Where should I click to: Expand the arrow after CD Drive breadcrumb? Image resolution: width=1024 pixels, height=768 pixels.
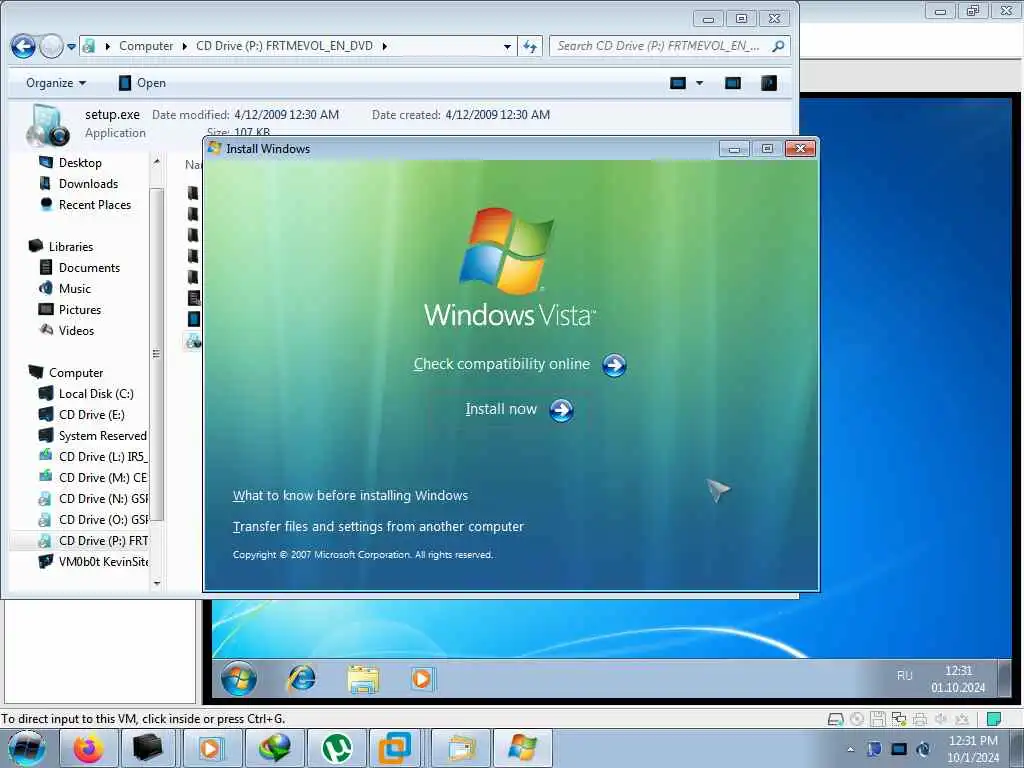(x=385, y=46)
